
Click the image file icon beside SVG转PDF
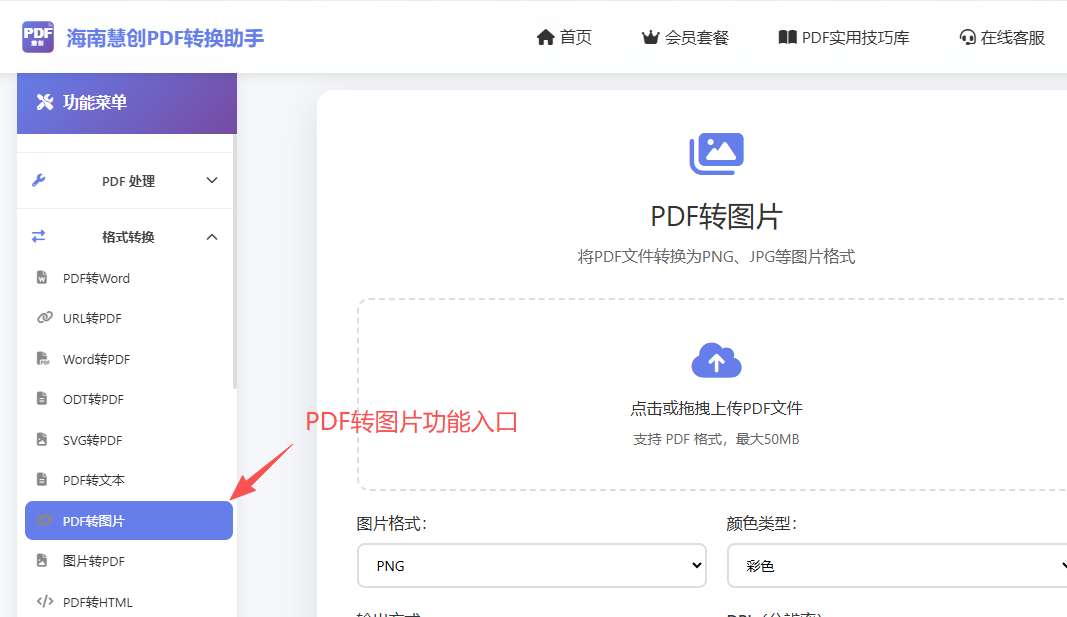pos(42,439)
